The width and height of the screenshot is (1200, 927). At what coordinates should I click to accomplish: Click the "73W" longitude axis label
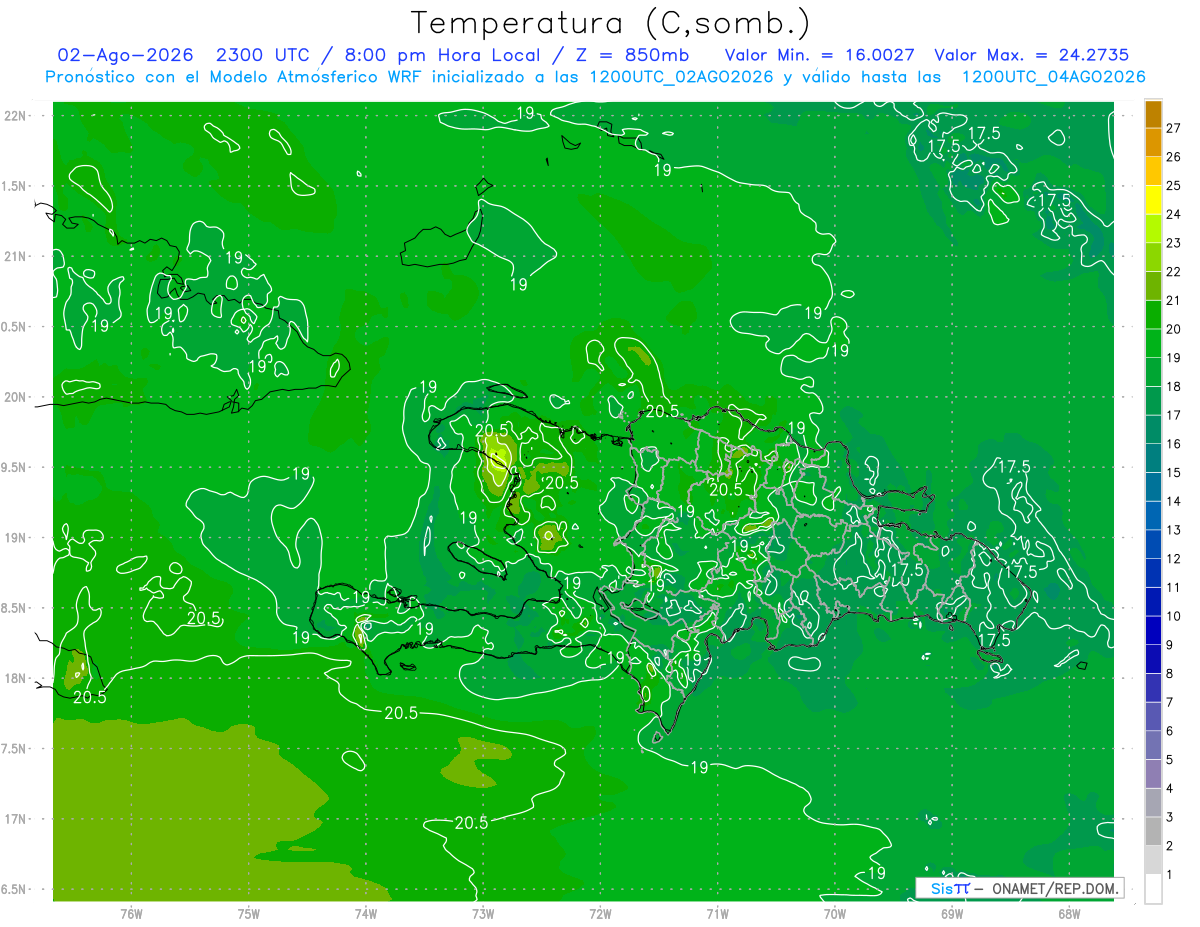tap(483, 913)
